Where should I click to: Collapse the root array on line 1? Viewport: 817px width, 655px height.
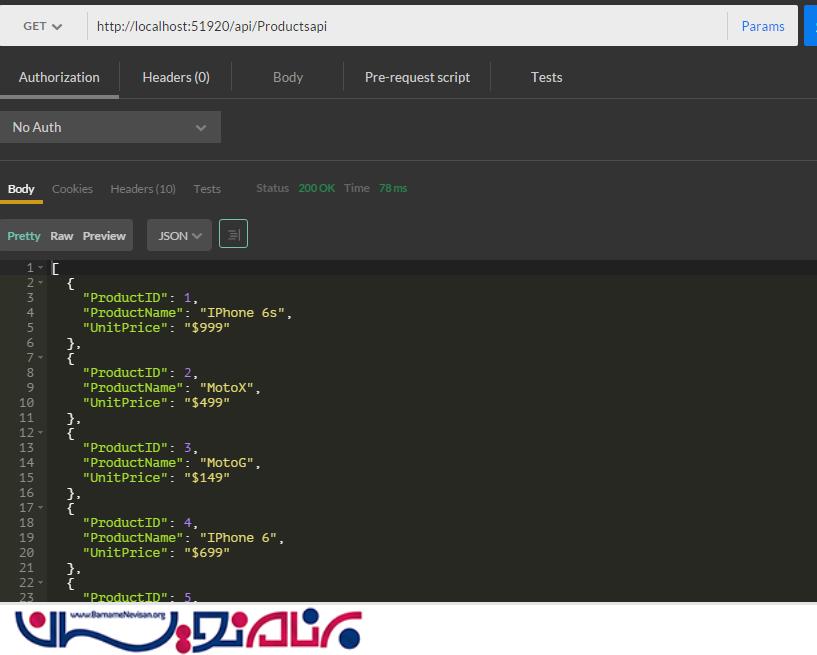pyautogui.click(x=41, y=268)
